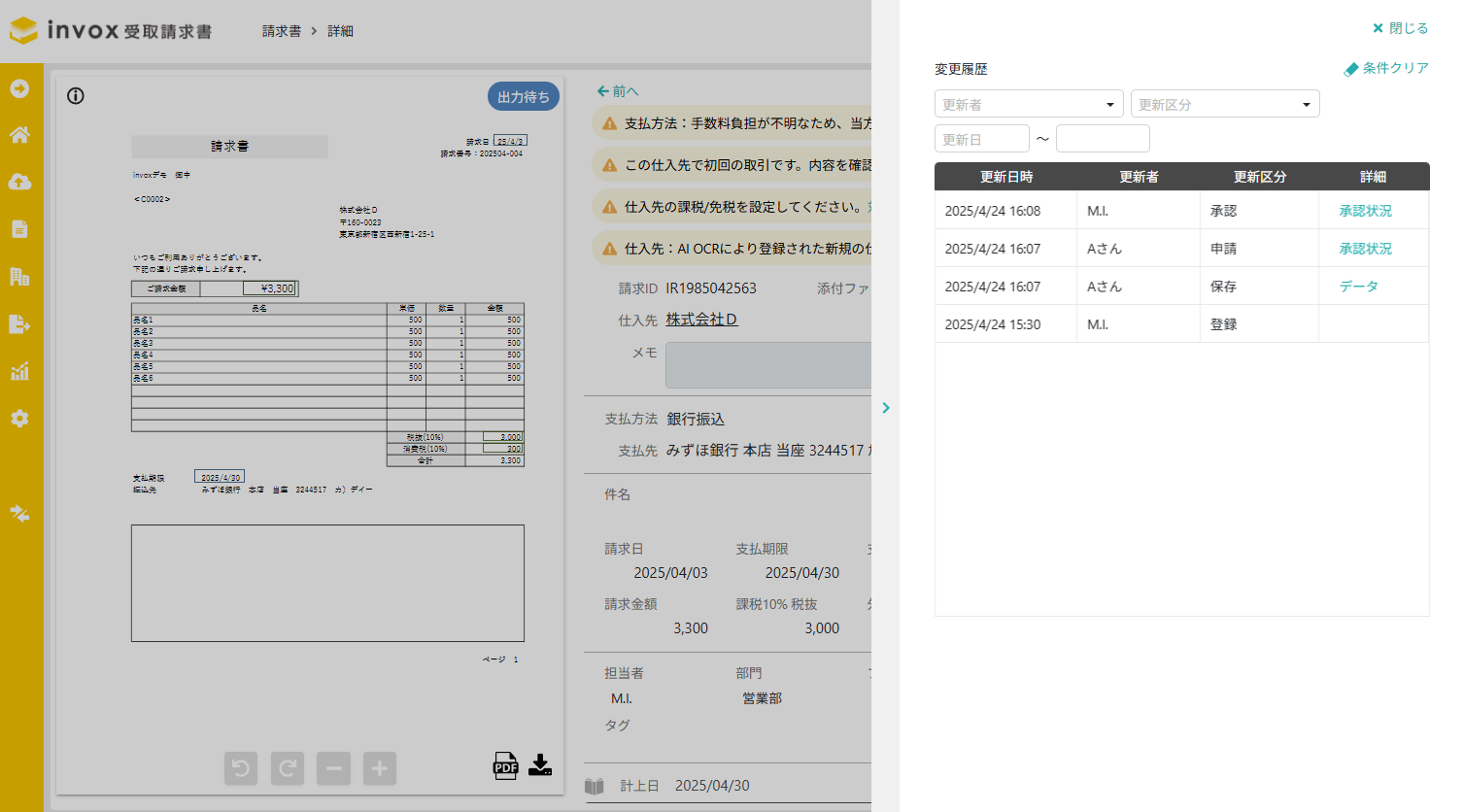Click the 更新者 column header

point(1139,177)
